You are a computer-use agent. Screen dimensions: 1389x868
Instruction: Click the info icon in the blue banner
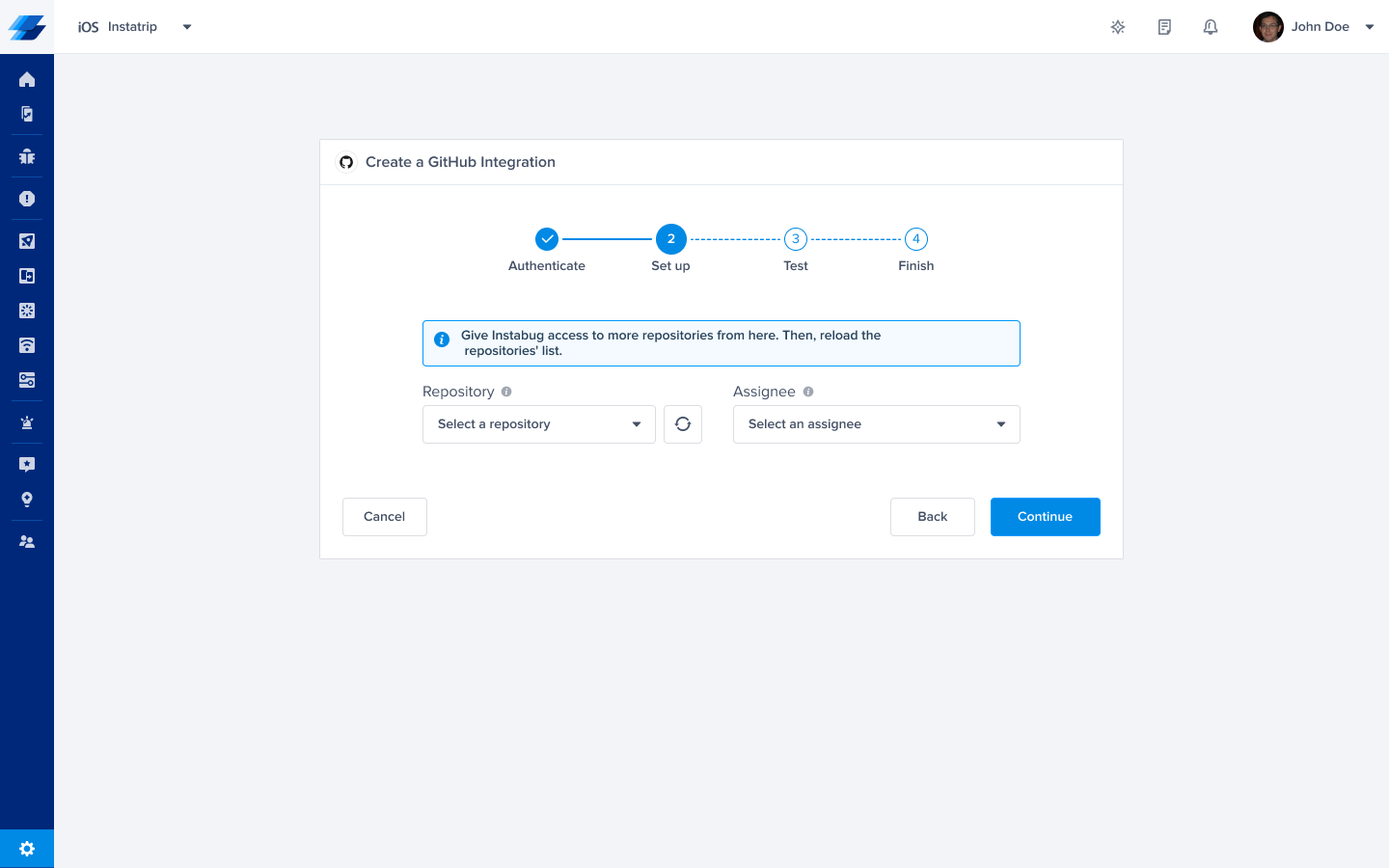click(x=442, y=339)
